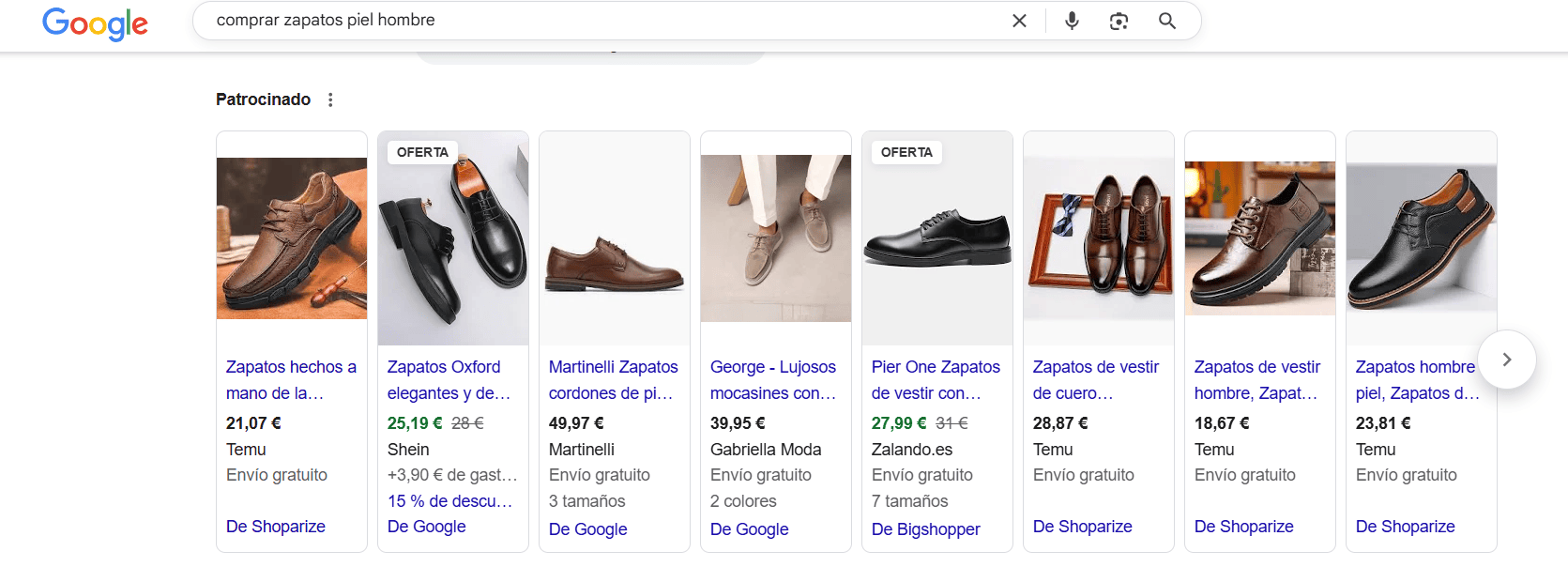Click 'De Shoparize' under the 21,07 € product

pyautogui.click(x=276, y=527)
